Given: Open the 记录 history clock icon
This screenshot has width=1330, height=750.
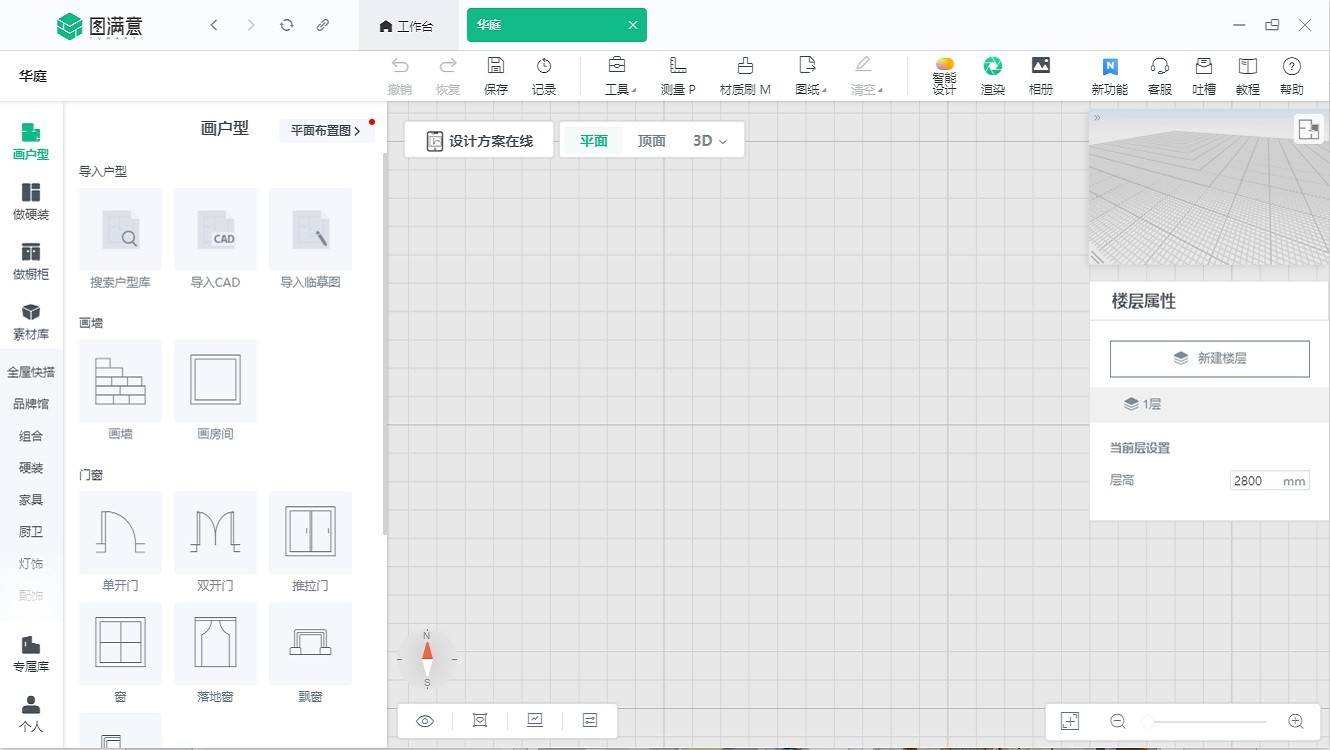Looking at the screenshot, I should coord(544,66).
